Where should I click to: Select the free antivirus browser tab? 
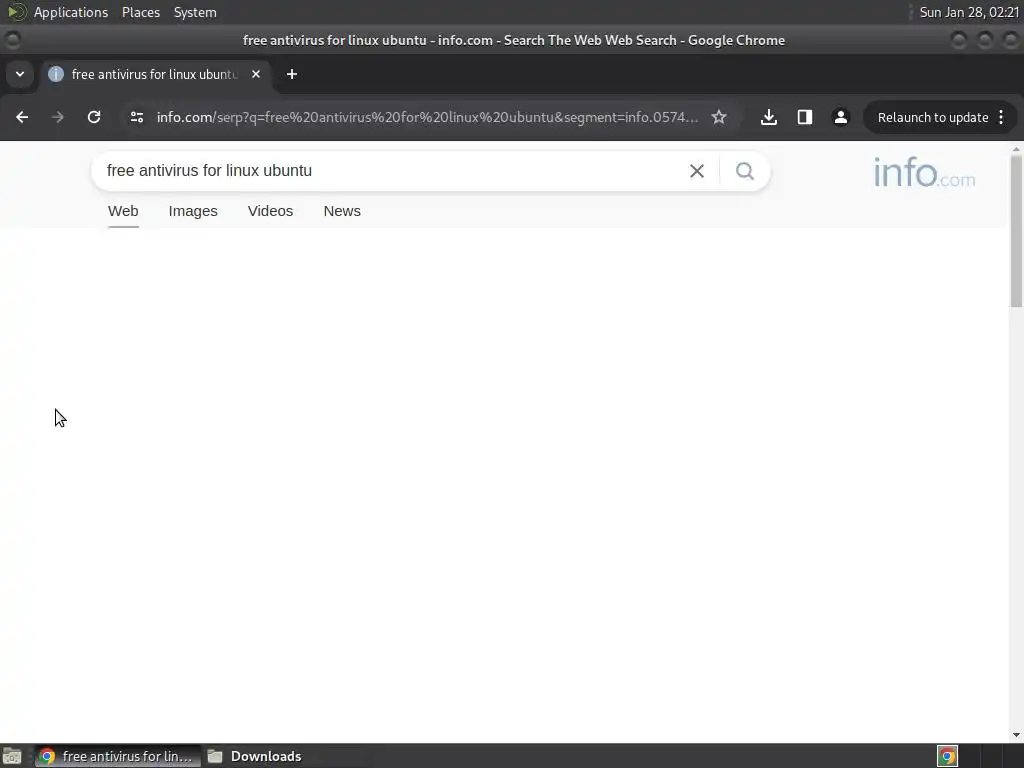coord(155,74)
